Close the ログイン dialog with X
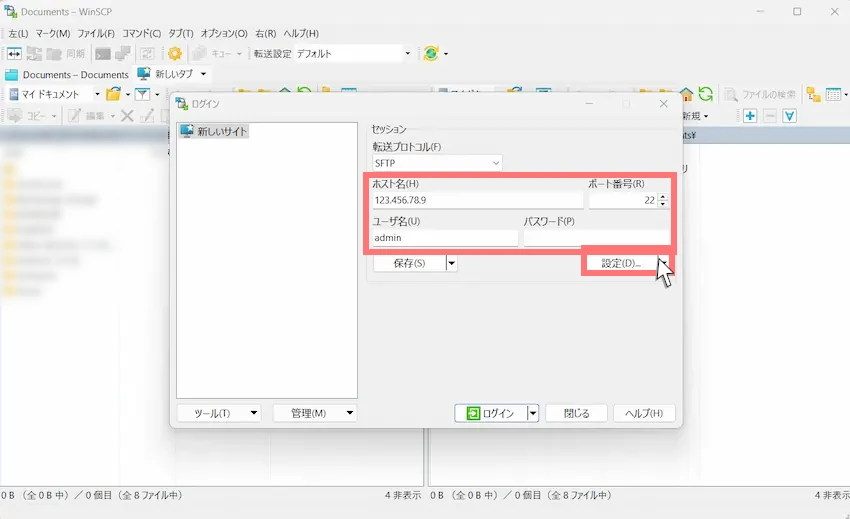This screenshot has height=519, width=850. (x=664, y=104)
